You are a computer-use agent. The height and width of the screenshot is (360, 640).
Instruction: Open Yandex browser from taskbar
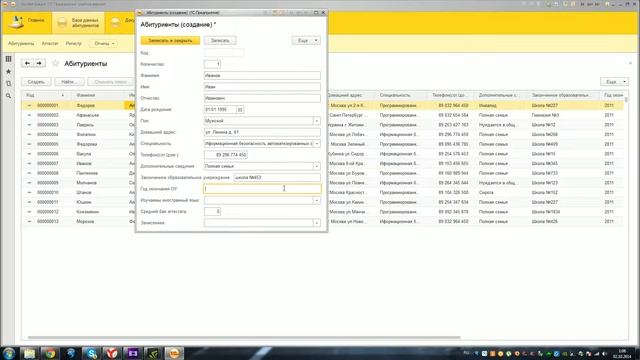[x=112, y=353]
